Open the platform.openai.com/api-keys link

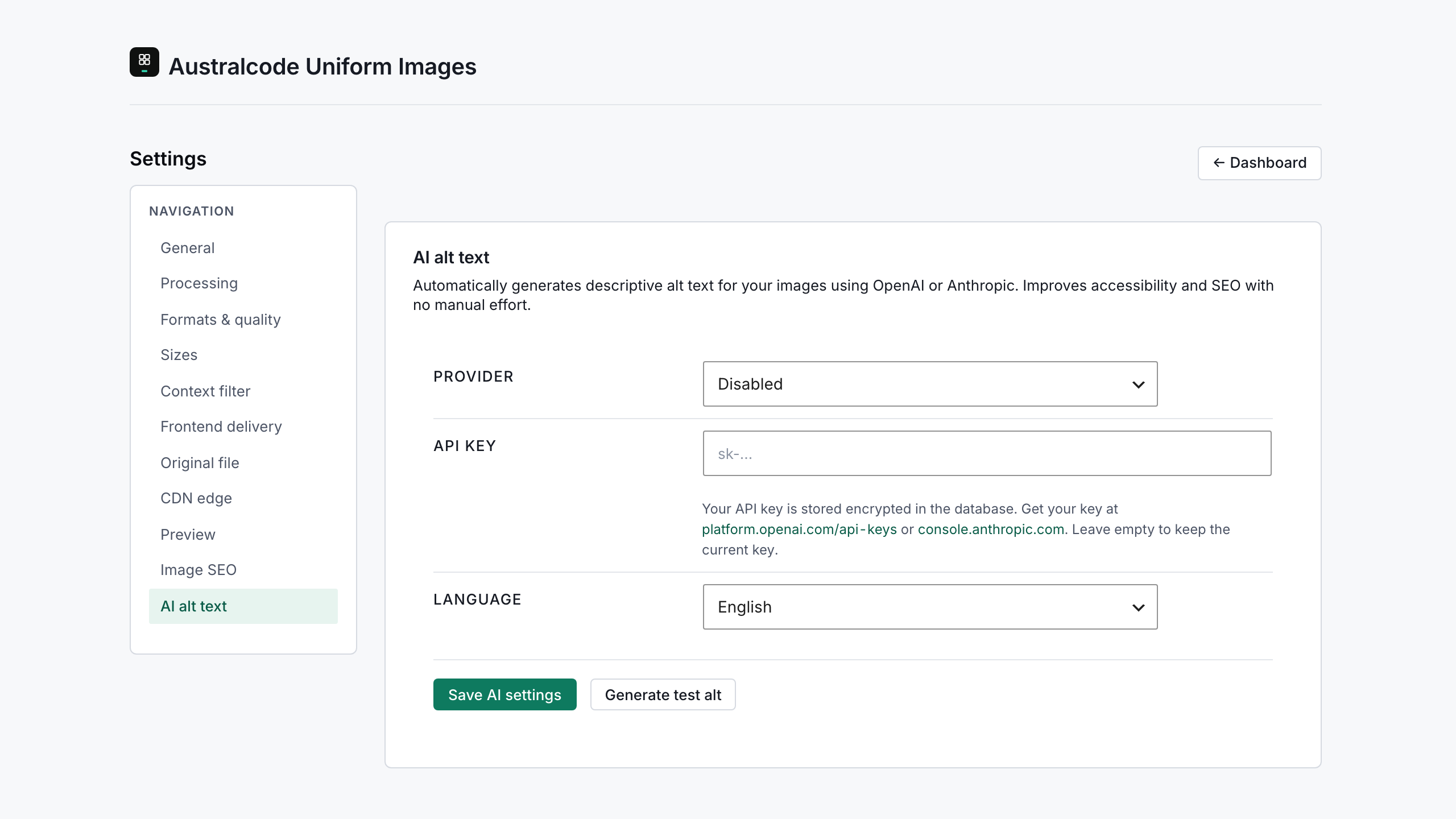tap(799, 530)
